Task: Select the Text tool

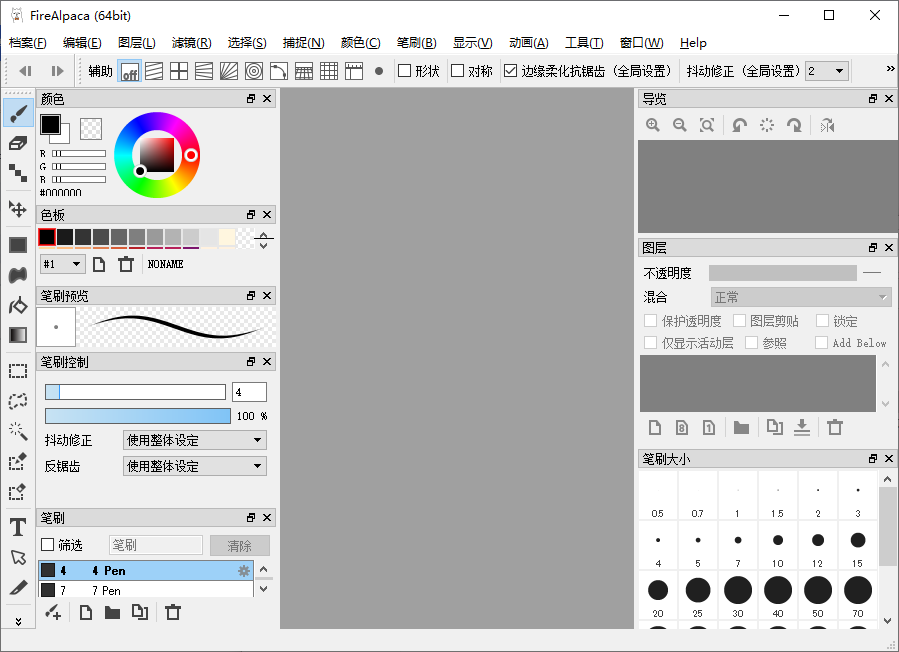Action: (x=18, y=527)
